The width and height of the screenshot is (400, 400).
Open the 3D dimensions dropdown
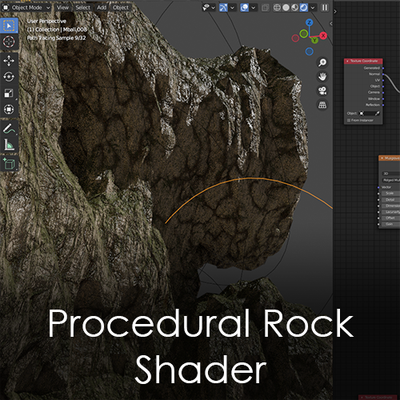click(391, 174)
